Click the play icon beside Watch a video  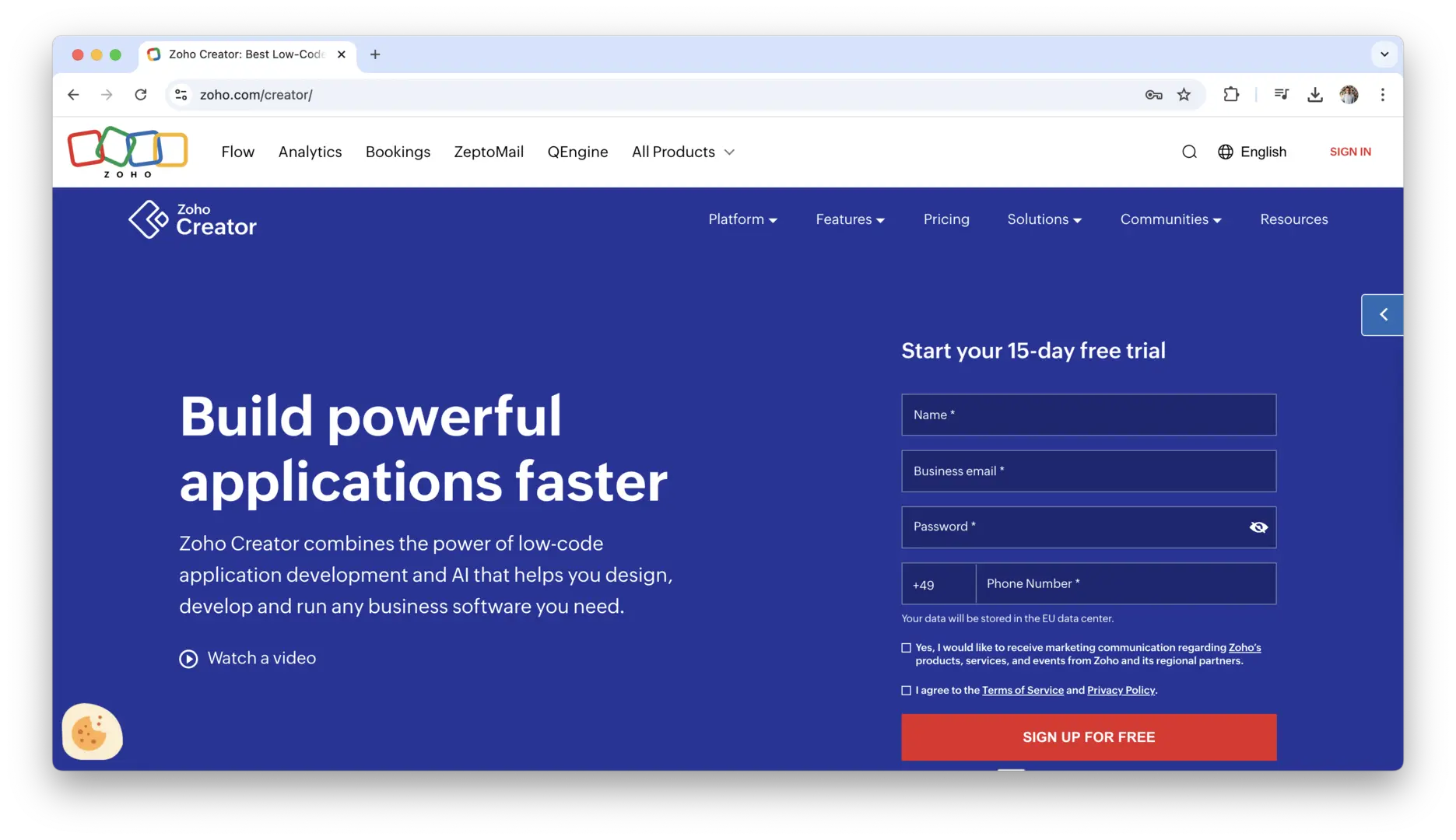point(188,659)
